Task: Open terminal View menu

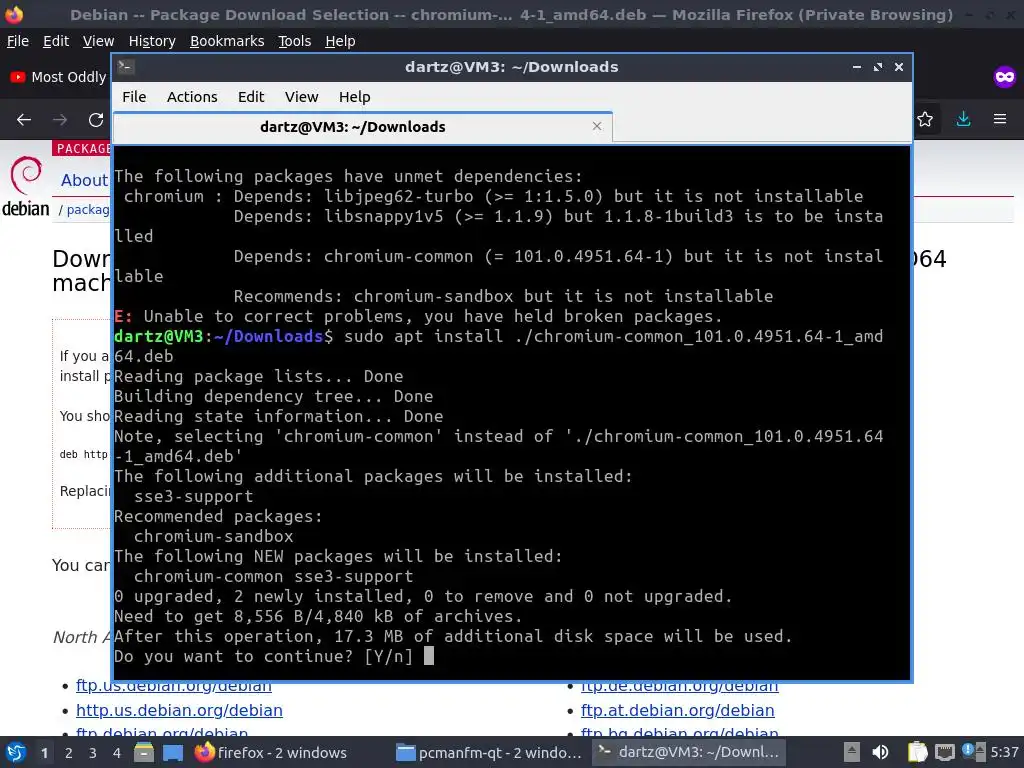Action: [301, 97]
